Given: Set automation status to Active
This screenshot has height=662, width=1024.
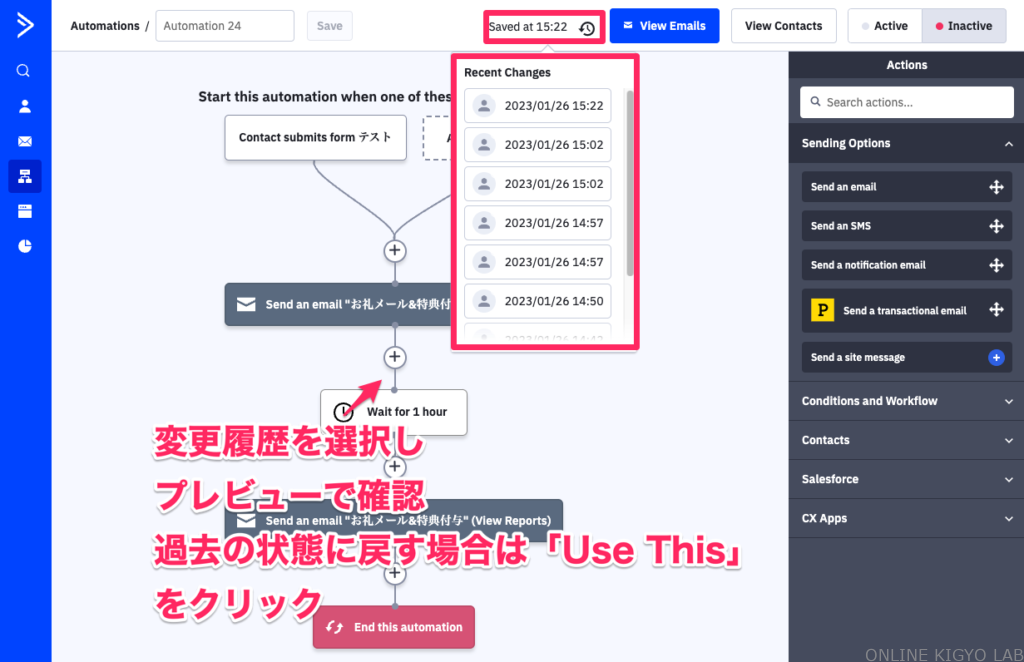Looking at the screenshot, I should coord(884,26).
